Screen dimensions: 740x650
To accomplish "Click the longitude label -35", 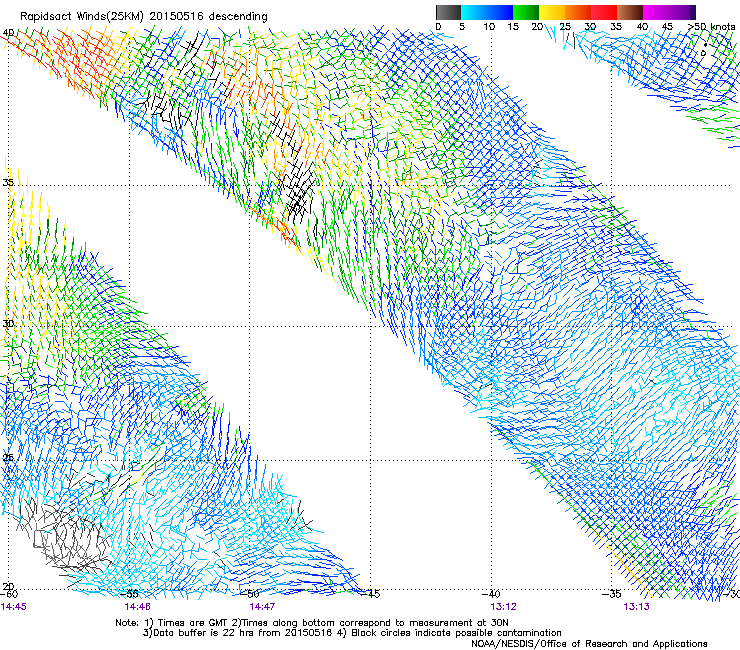I will tap(612, 594).
